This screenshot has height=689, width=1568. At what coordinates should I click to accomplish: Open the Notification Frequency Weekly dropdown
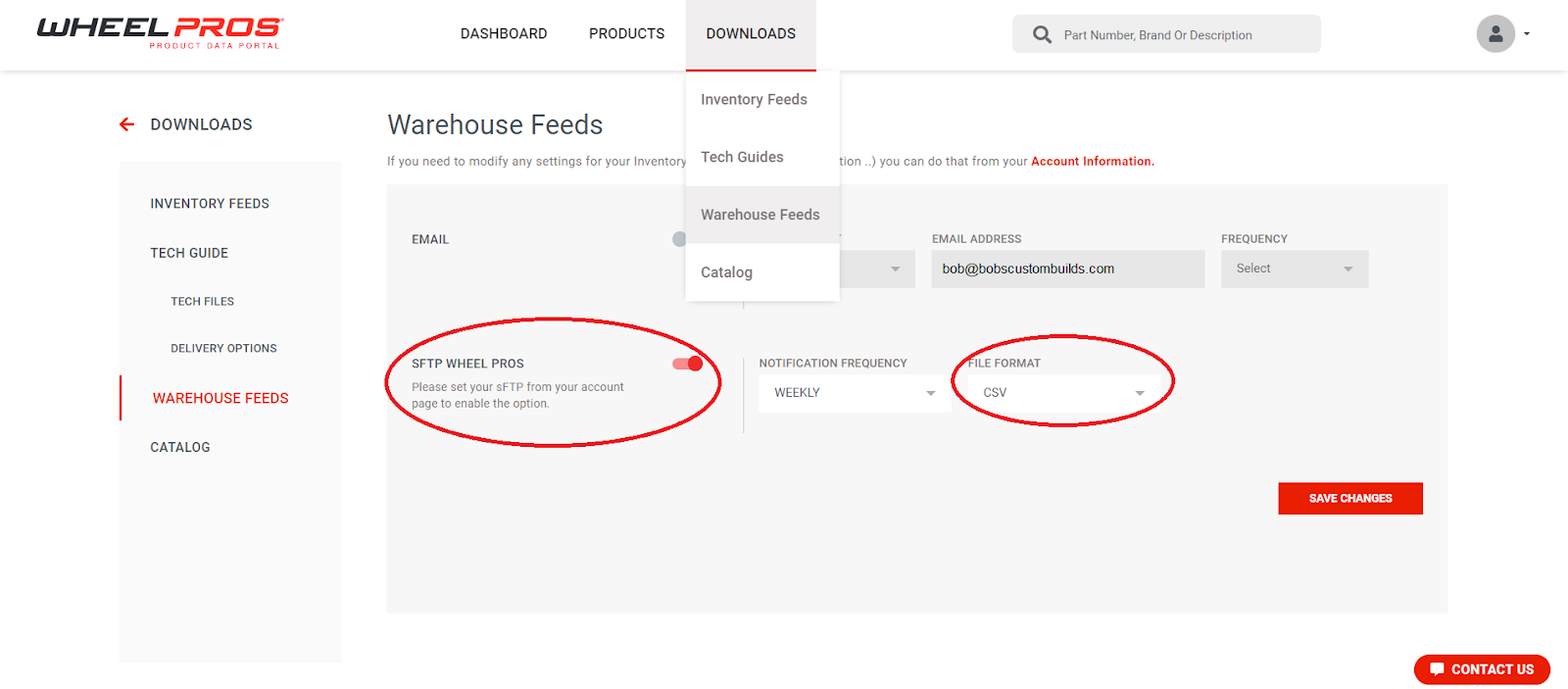click(855, 393)
